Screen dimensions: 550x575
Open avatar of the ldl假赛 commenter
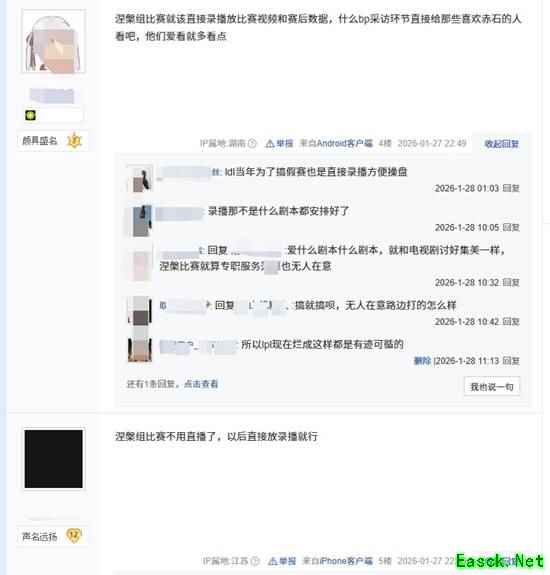(x=140, y=179)
